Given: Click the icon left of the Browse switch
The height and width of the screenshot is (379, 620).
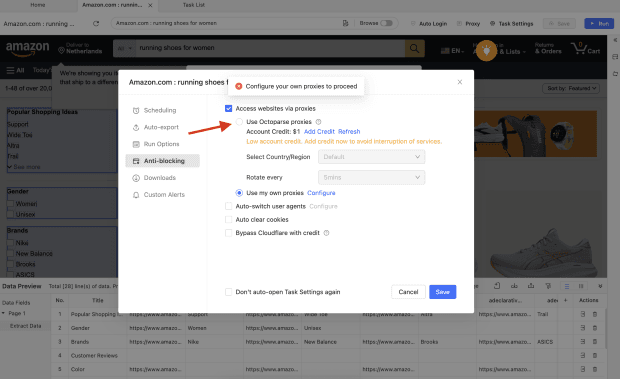Looking at the screenshot, I should 345,23.
